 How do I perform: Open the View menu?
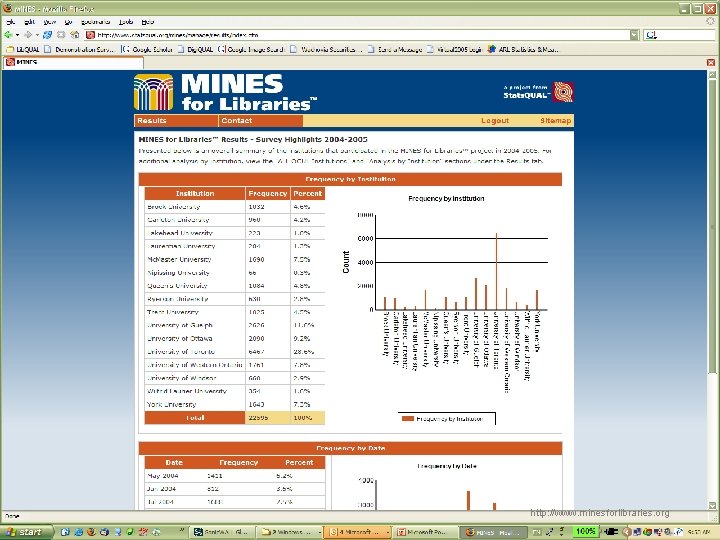click(50, 22)
